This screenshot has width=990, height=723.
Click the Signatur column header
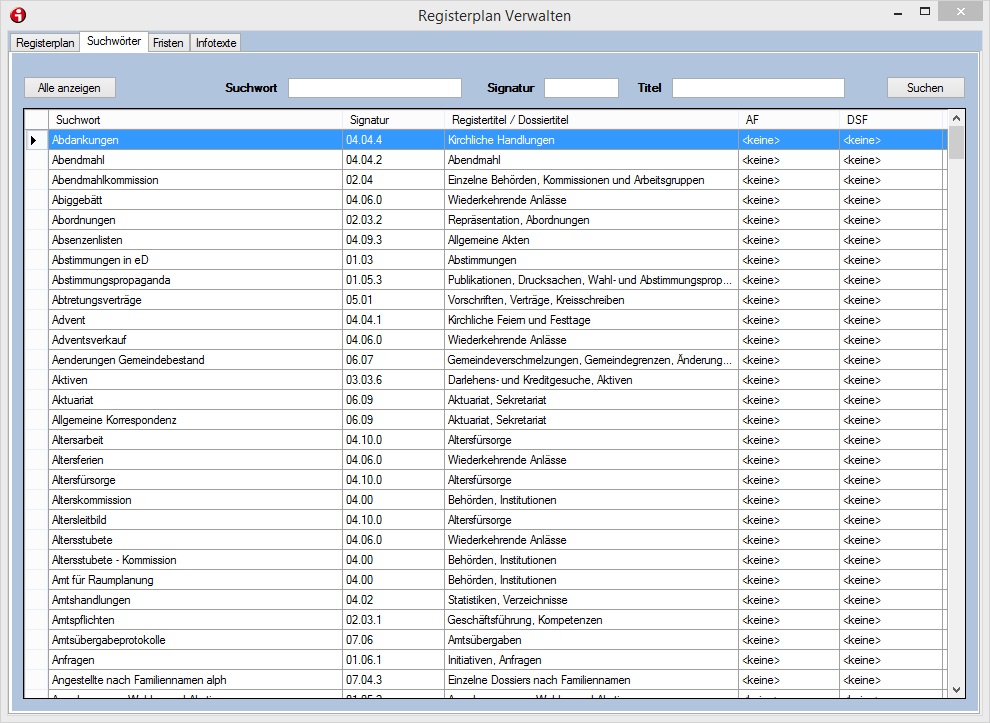coord(393,120)
